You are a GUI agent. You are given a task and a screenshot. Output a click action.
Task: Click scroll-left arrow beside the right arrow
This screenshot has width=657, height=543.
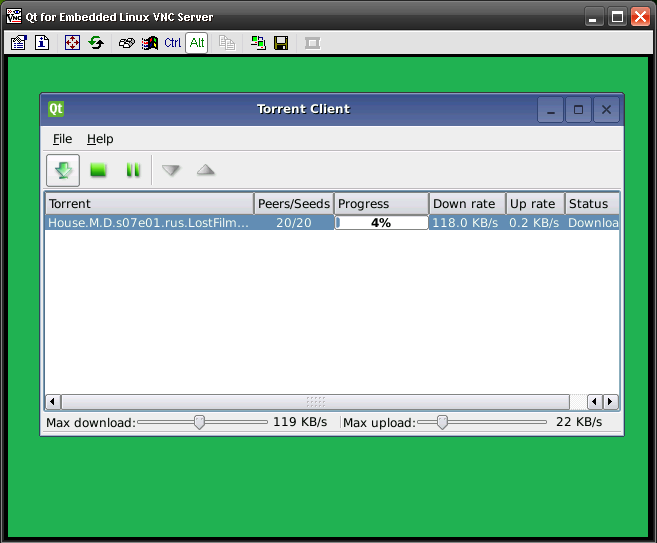pyautogui.click(x=595, y=402)
